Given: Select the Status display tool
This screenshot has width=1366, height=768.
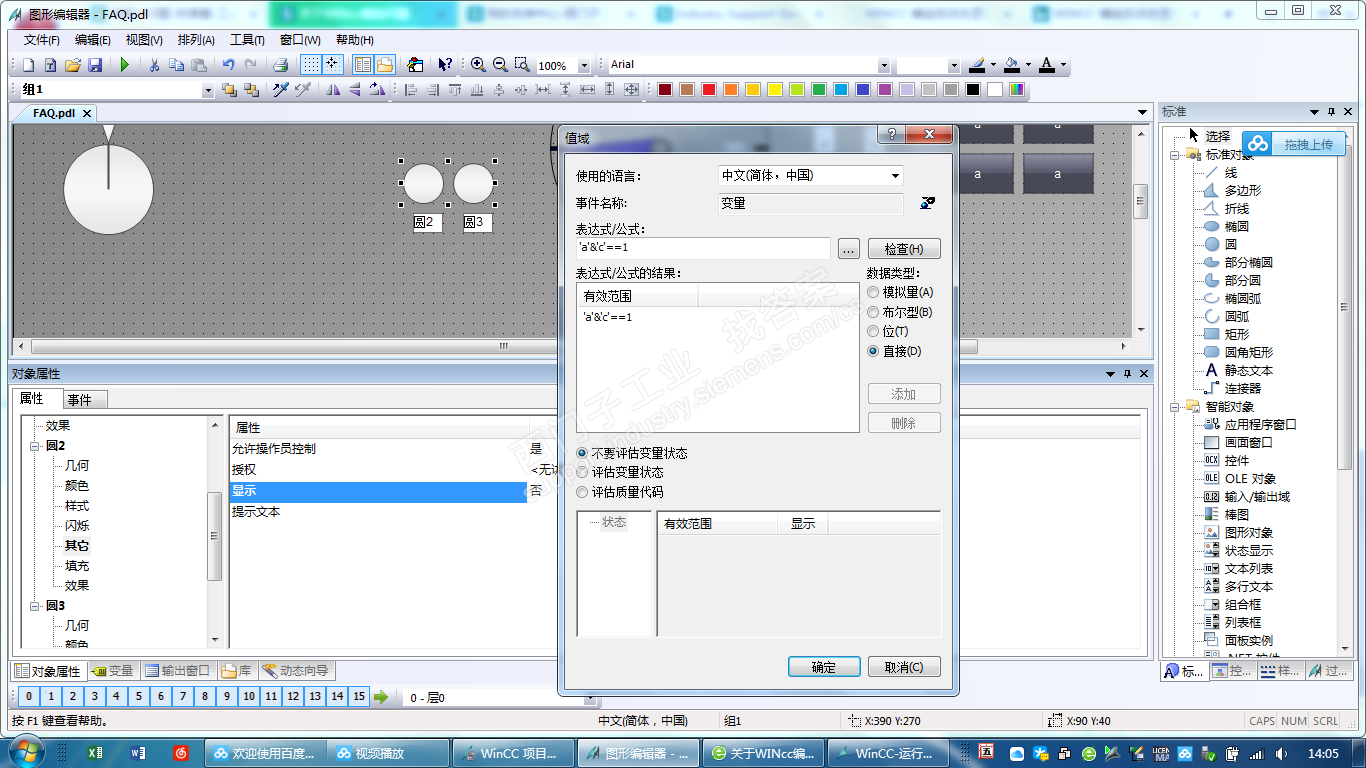Looking at the screenshot, I should coord(1238,550).
